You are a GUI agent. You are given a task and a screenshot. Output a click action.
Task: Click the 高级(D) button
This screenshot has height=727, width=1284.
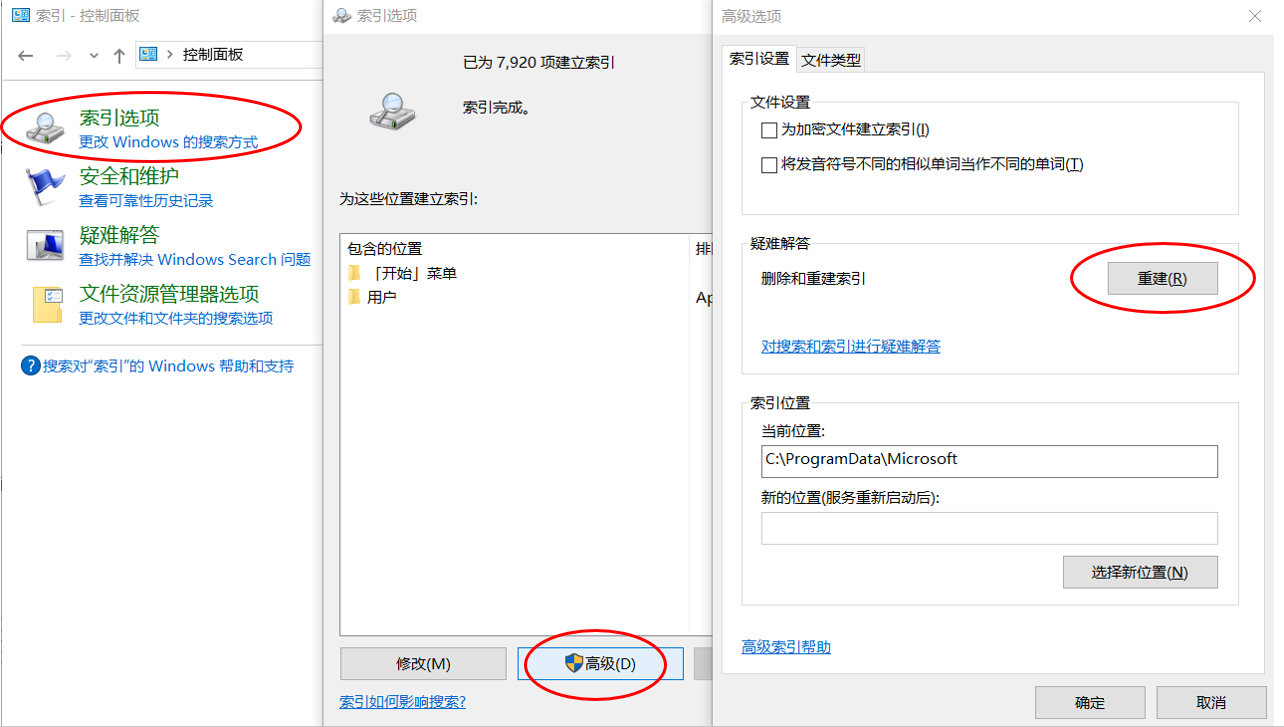pyautogui.click(x=600, y=664)
